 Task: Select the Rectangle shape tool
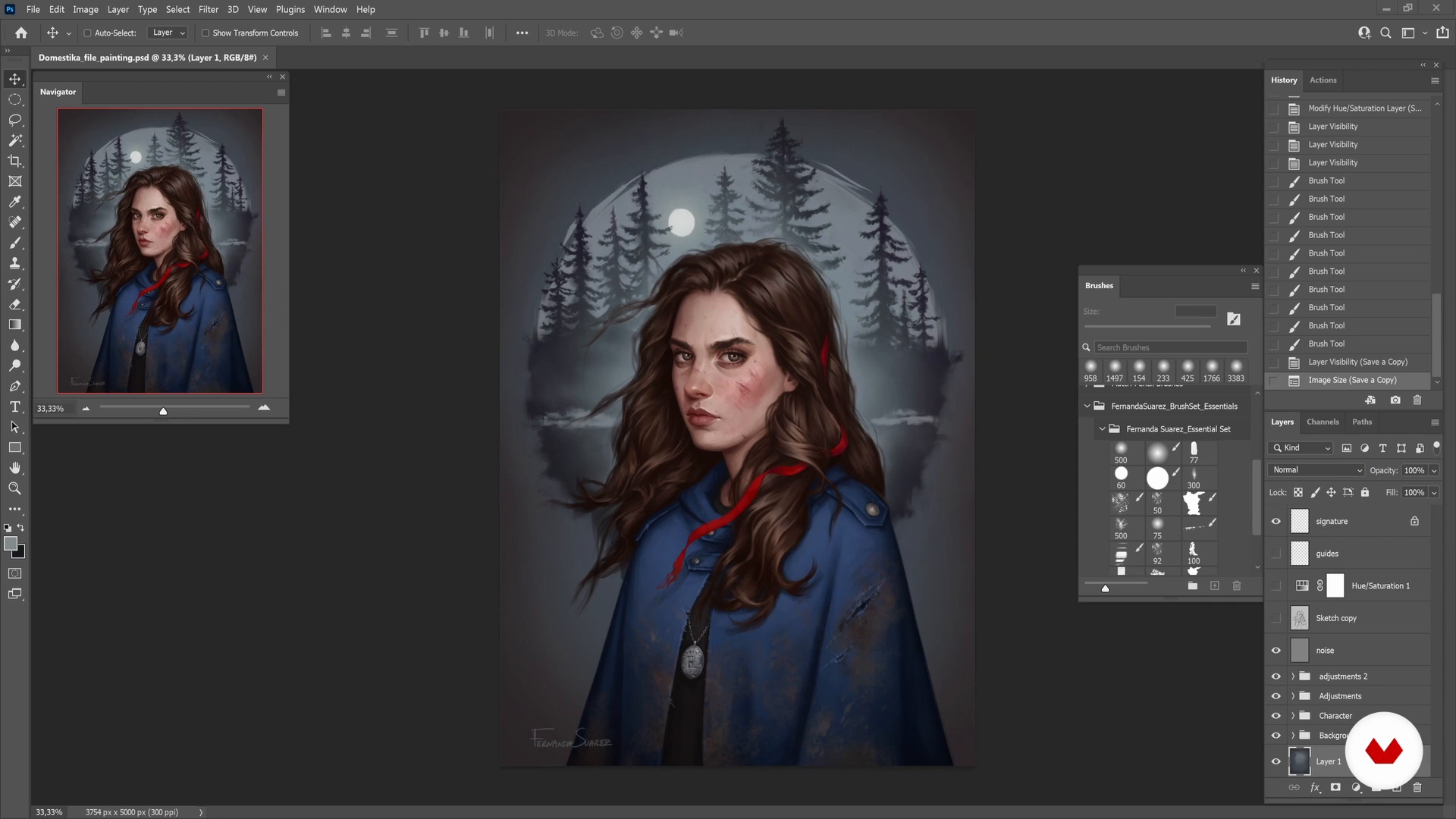pyautogui.click(x=15, y=447)
